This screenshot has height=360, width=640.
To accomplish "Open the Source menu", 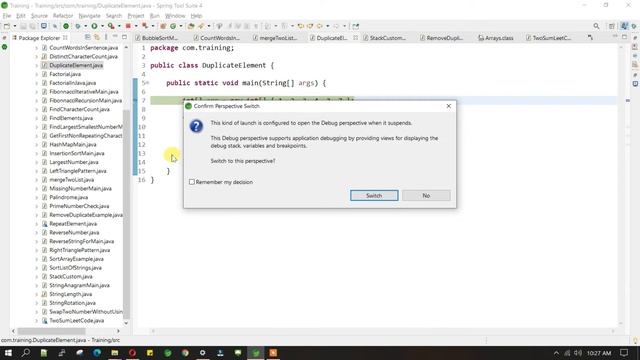I will tap(39, 16).
